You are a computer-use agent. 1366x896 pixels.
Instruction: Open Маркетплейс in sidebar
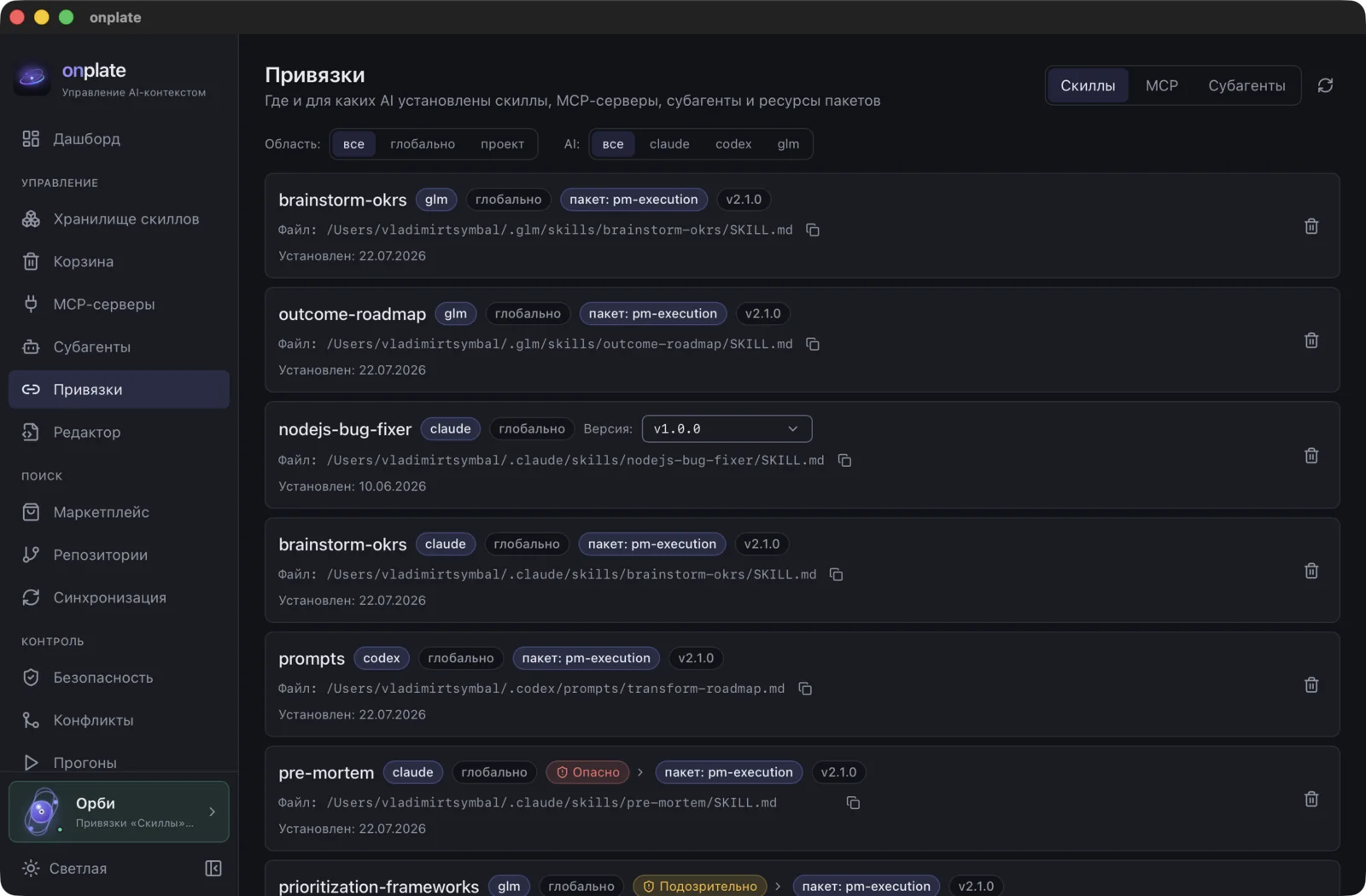(x=119, y=513)
